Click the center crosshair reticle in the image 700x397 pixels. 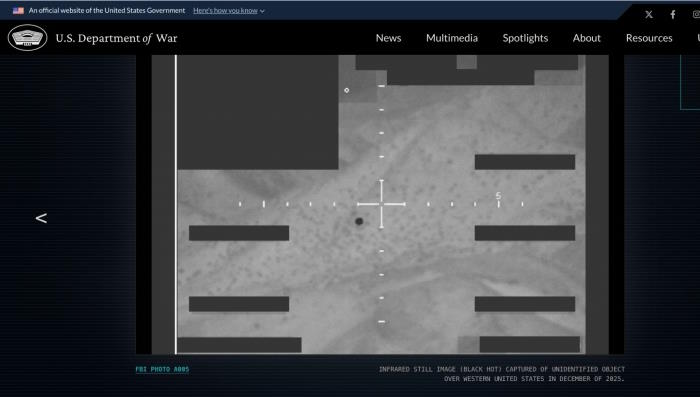(381, 204)
